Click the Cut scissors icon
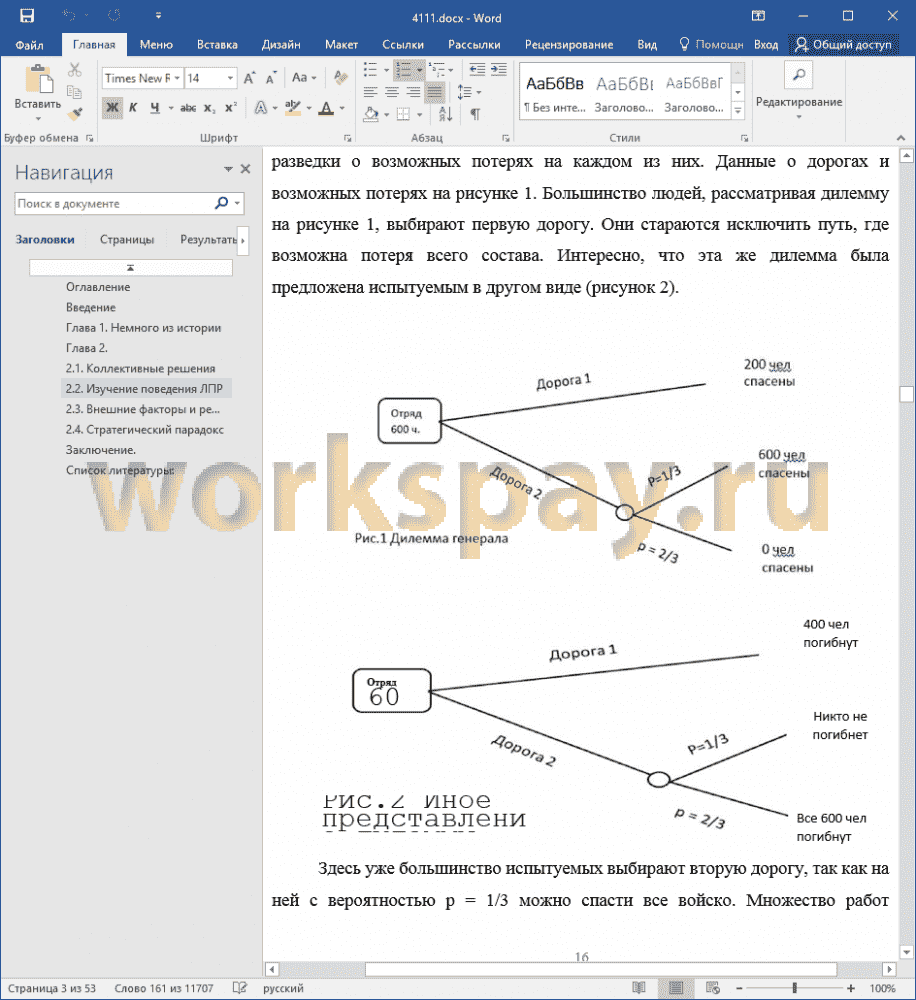 (x=75, y=70)
